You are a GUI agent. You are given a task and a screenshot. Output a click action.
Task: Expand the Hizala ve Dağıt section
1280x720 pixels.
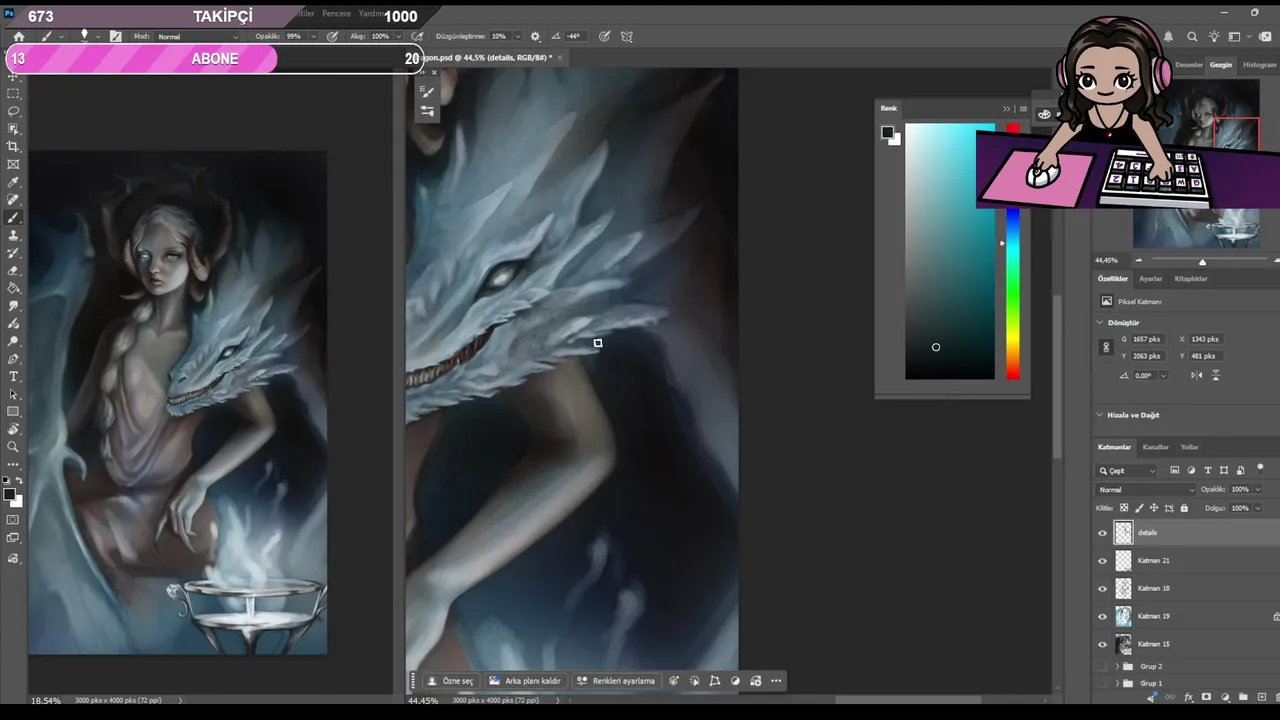[x=1100, y=415]
